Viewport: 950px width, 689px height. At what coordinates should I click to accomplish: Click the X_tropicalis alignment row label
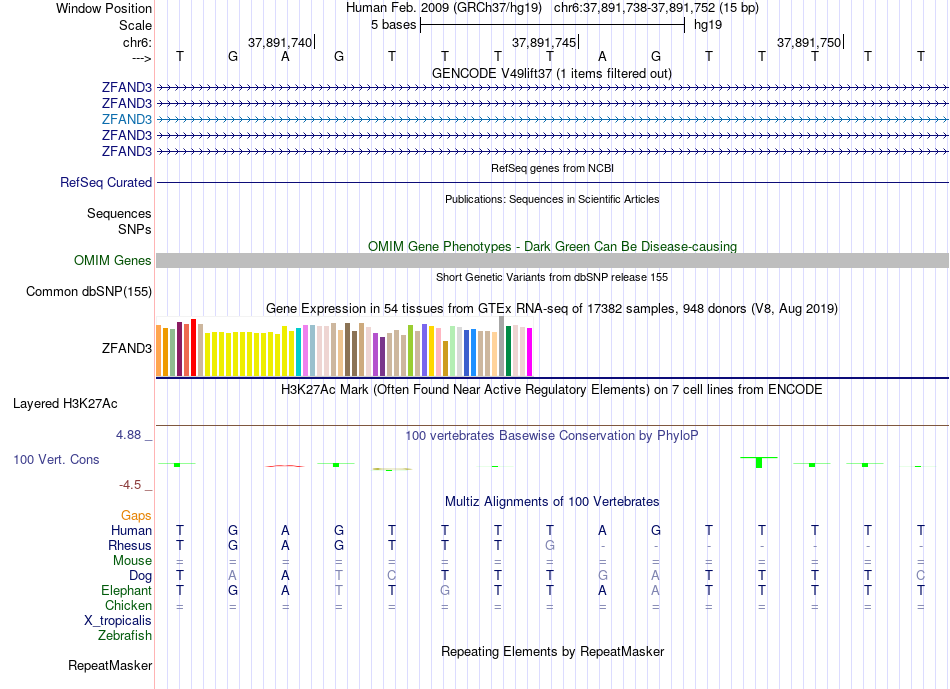(x=118, y=621)
